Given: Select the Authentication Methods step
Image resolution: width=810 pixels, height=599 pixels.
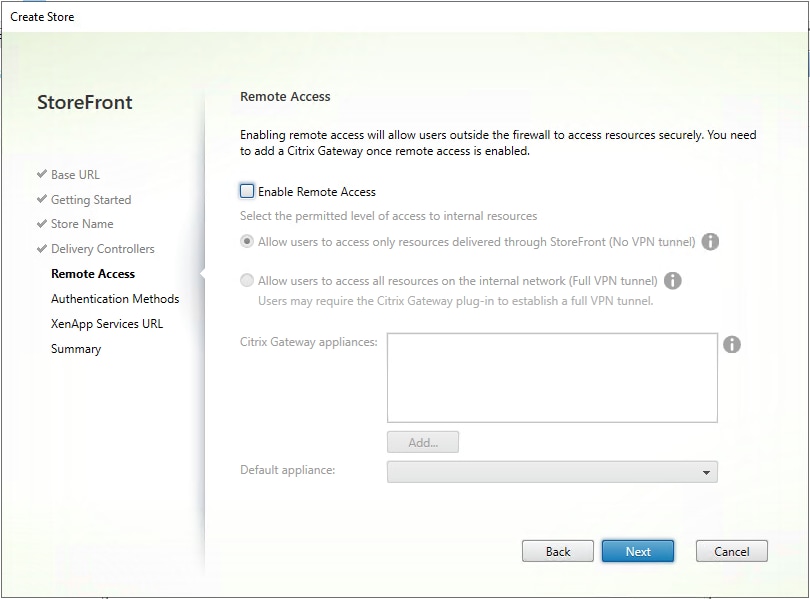Looking at the screenshot, I should pyautogui.click(x=115, y=298).
